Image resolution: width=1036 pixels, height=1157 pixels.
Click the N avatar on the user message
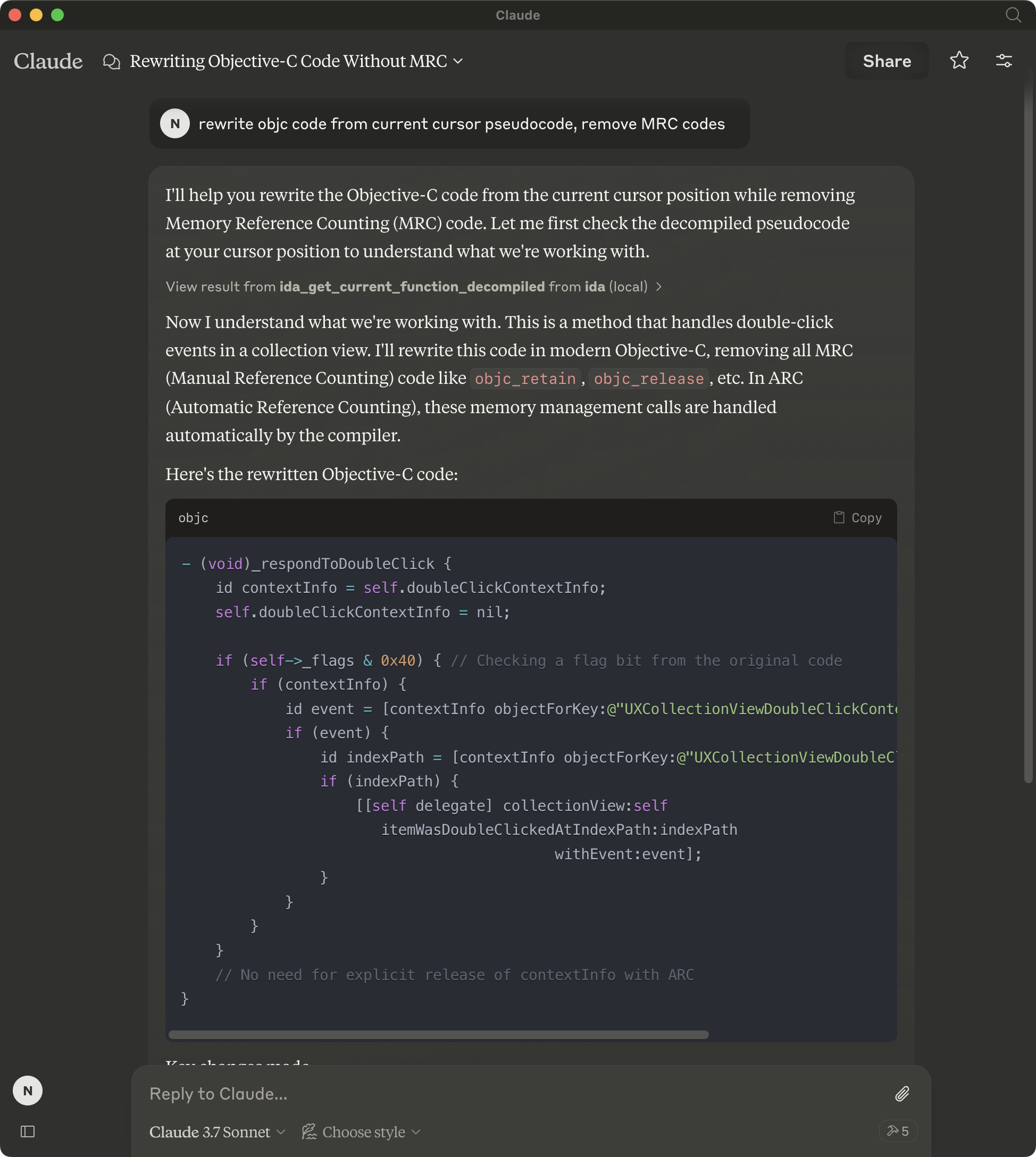pos(175,123)
